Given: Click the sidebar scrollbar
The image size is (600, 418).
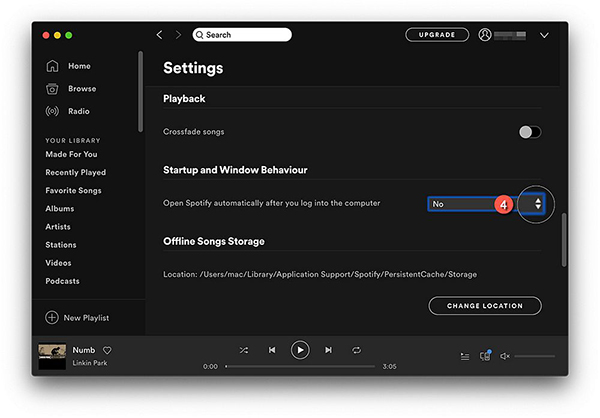Looking at the screenshot, I should (x=140, y=91).
